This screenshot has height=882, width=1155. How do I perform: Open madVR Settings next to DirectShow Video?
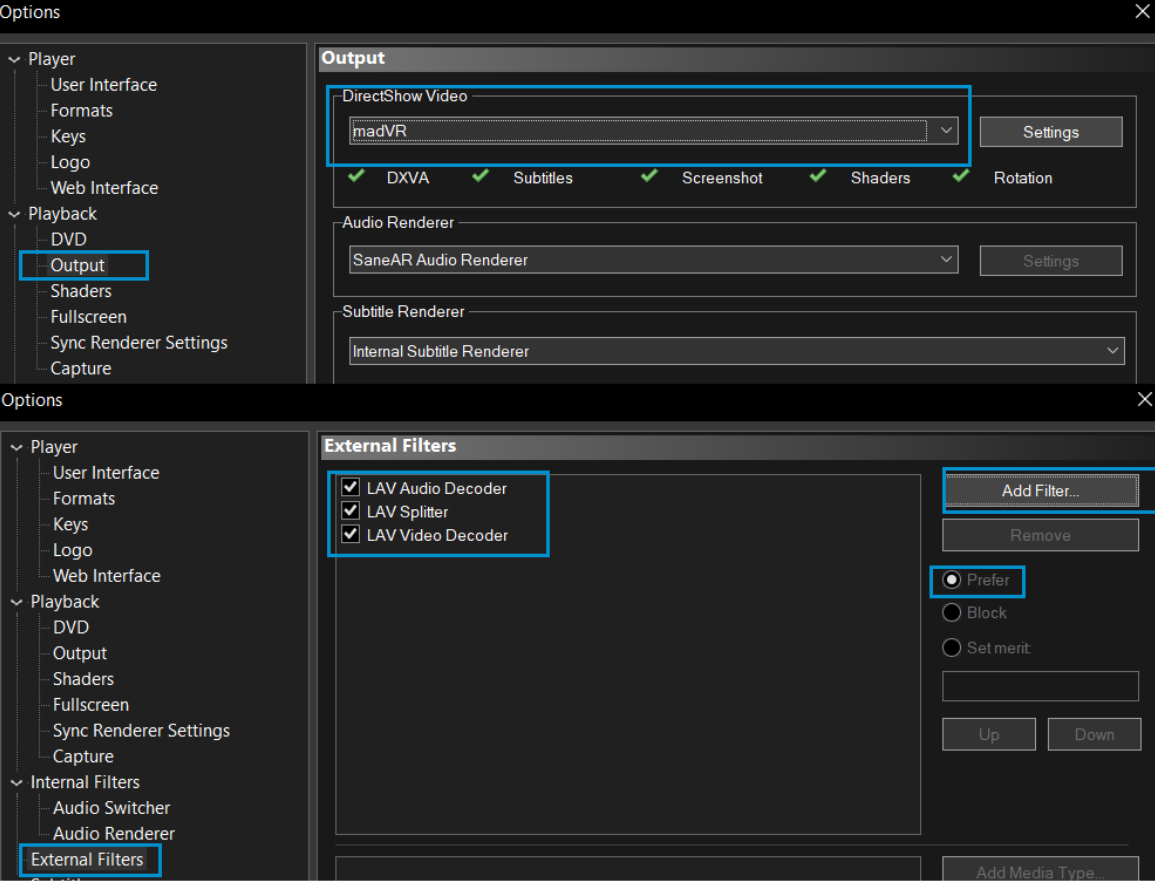[1050, 132]
